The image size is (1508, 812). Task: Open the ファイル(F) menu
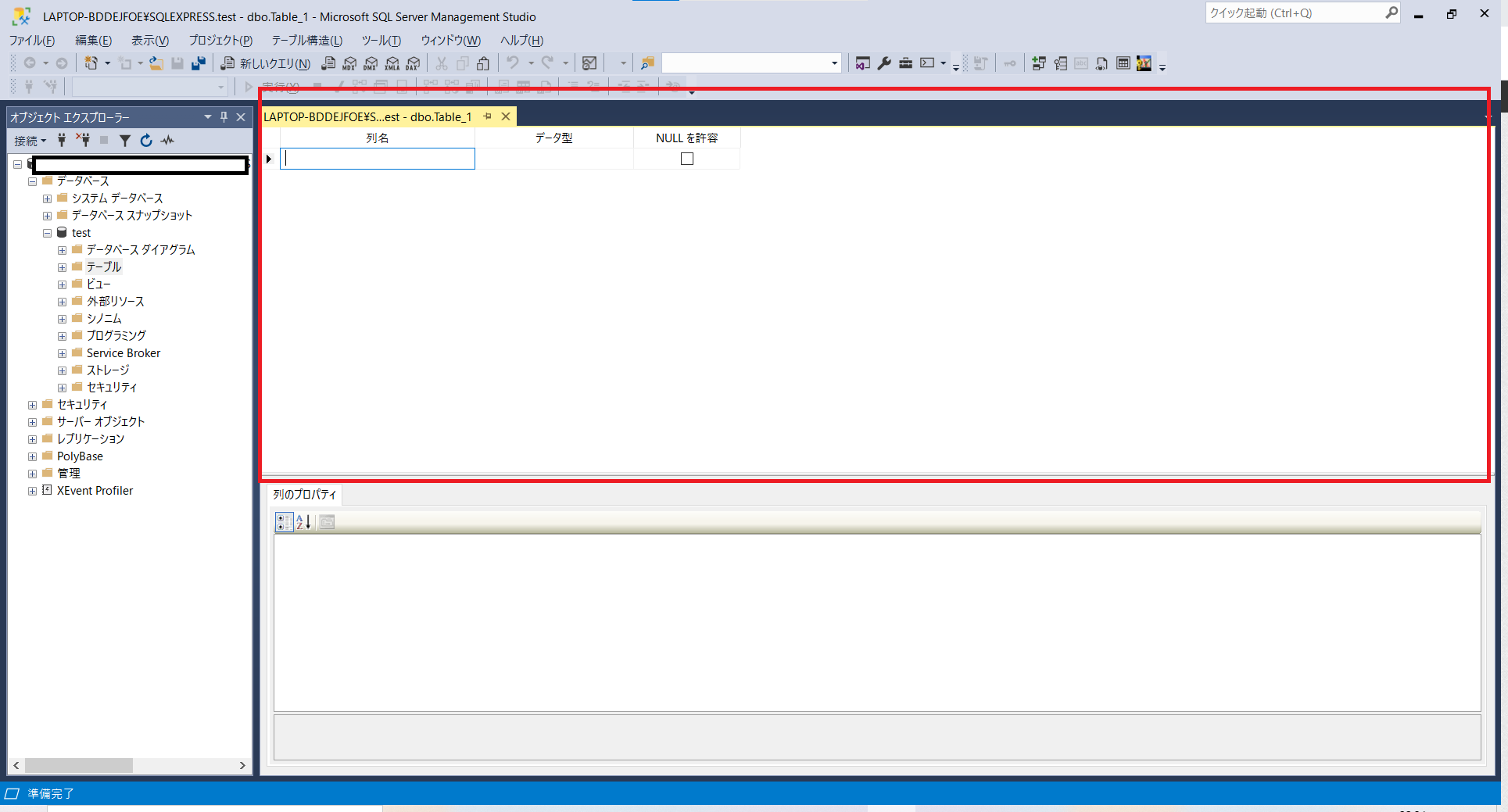(x=32, y=41)
